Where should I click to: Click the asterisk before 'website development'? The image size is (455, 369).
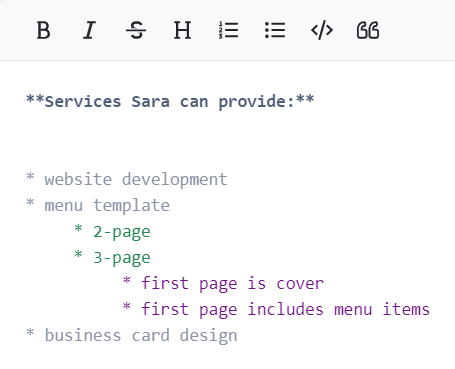point(30,177)
